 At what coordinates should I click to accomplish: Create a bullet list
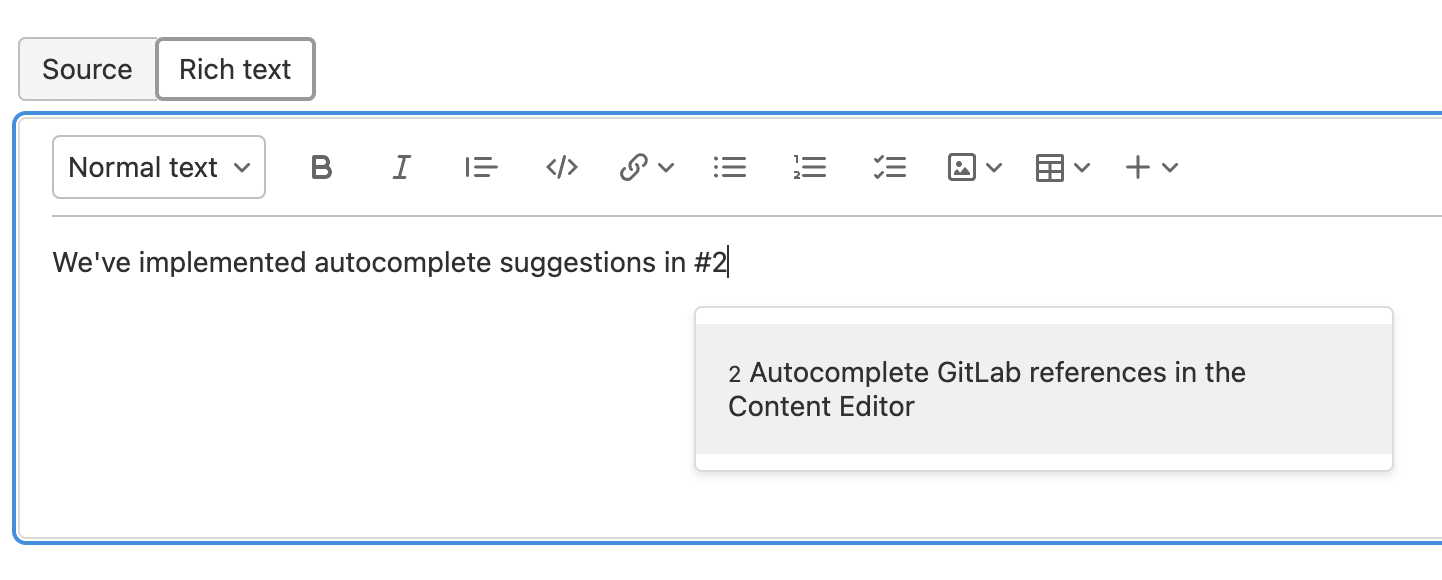click(730, 167)
